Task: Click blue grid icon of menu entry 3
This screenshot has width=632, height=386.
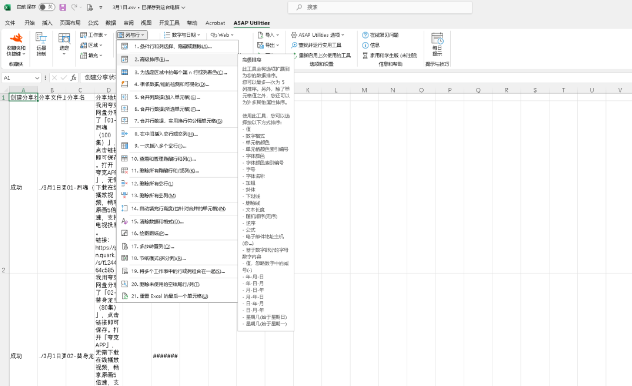Action: (x=125, y=72)
